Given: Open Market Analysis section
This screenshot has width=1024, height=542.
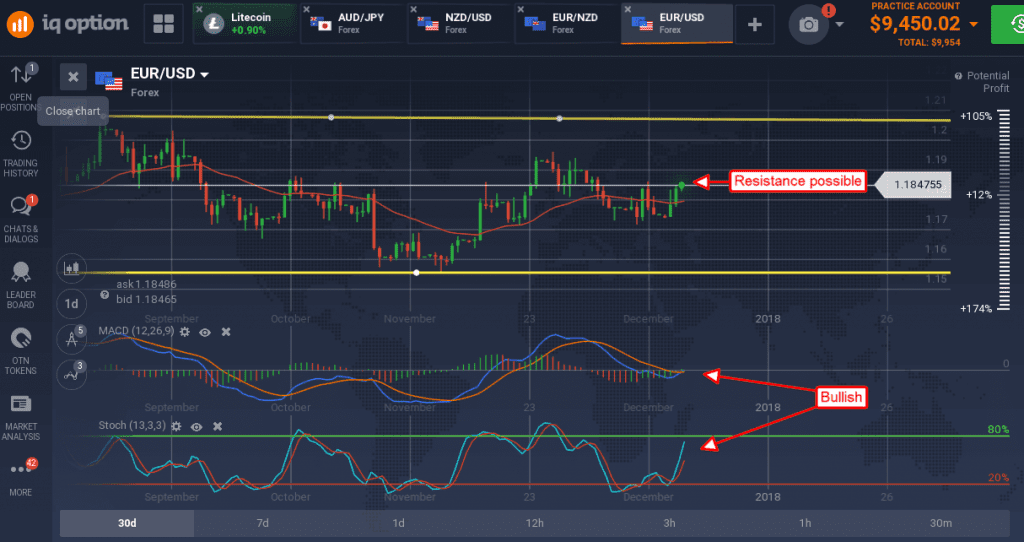Looking at the screenshot, I should coord(21,418).
